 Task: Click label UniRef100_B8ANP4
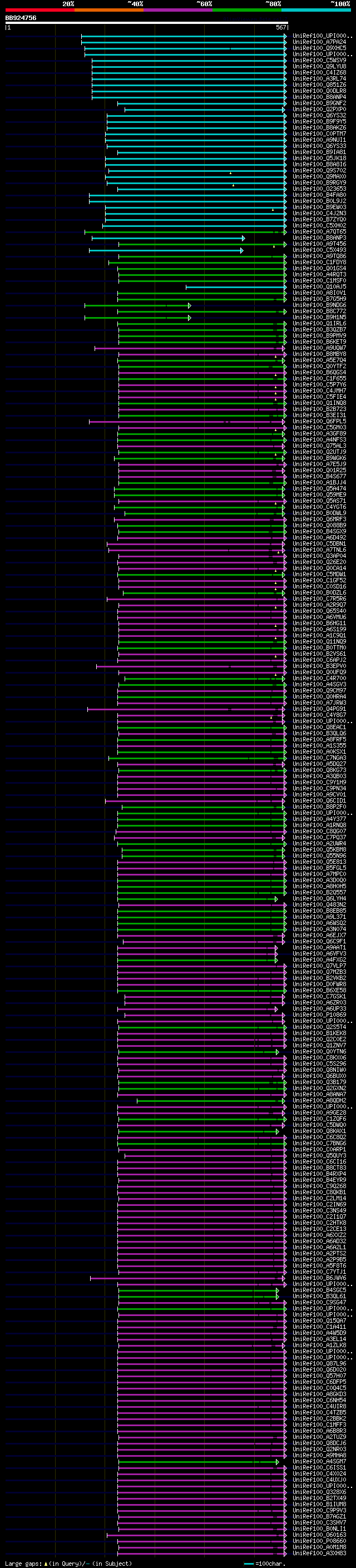pos(319,97)
